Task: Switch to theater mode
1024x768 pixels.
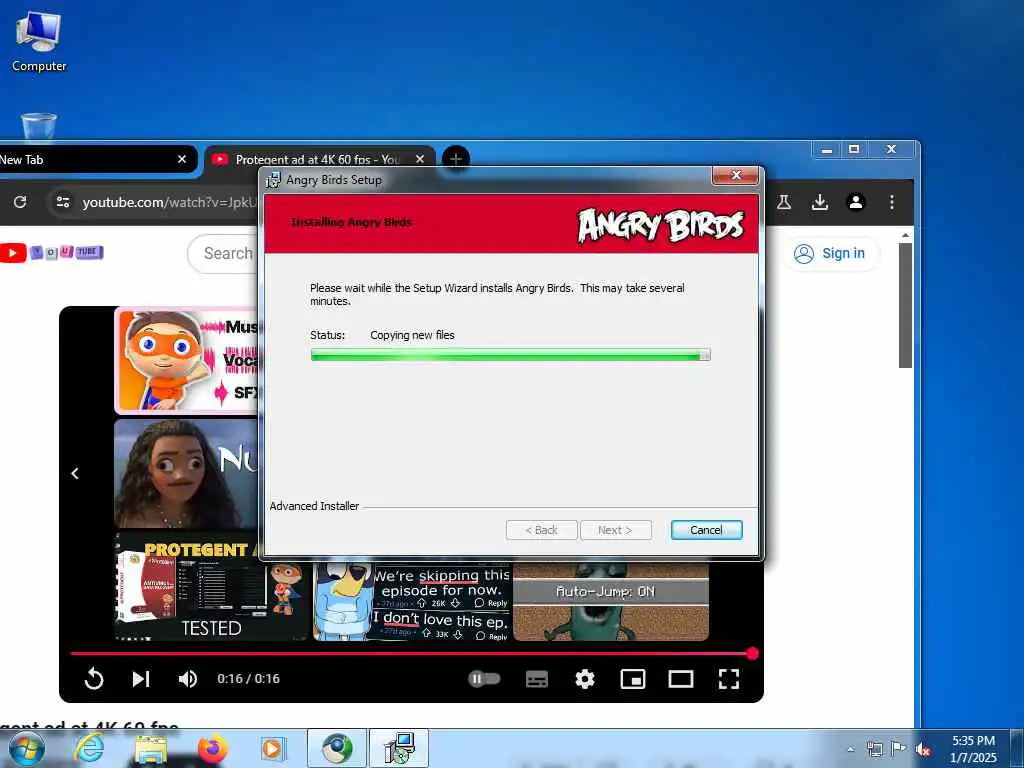Action: click(680, 679)
